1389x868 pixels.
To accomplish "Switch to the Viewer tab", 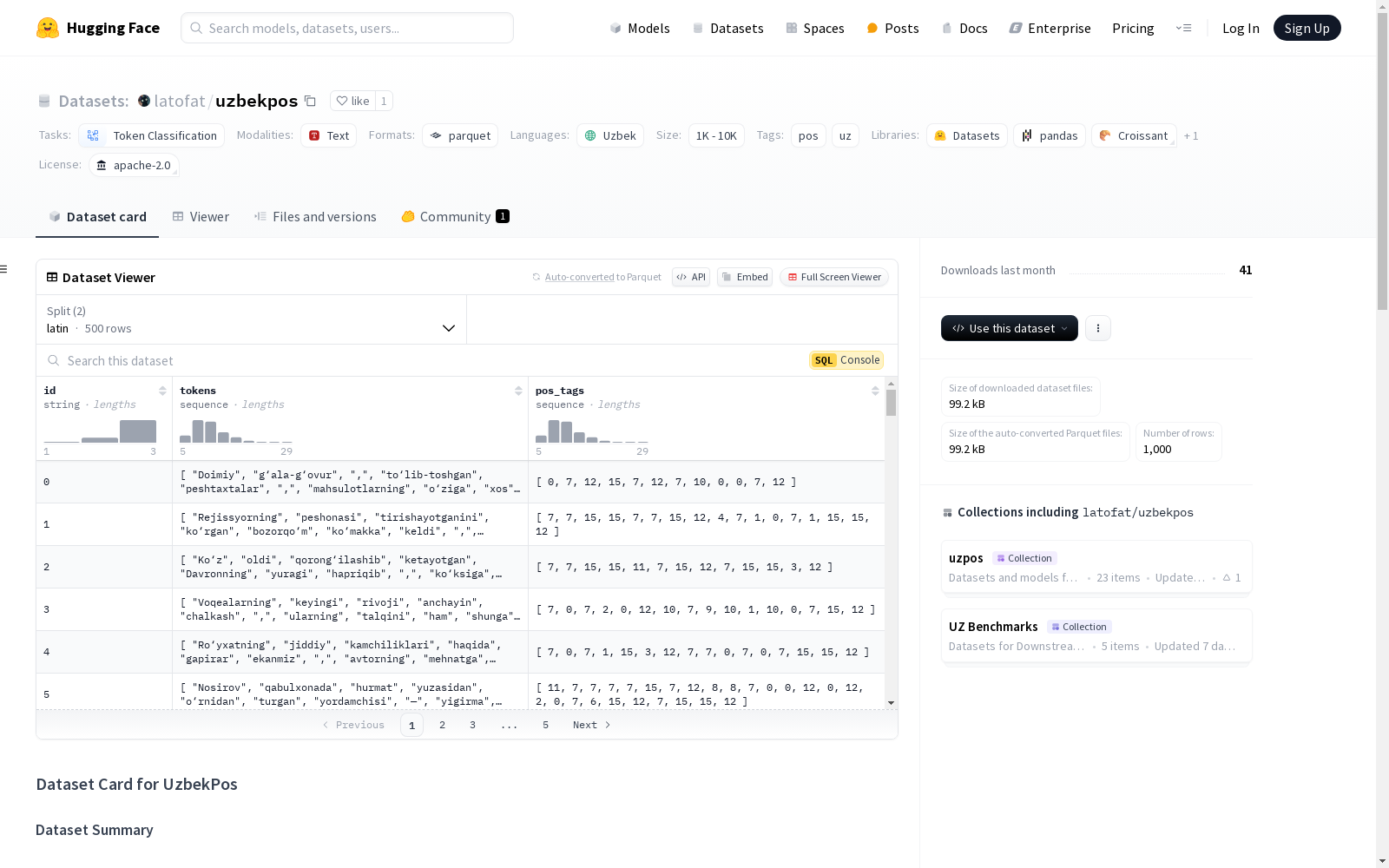I will click(201, 217).
